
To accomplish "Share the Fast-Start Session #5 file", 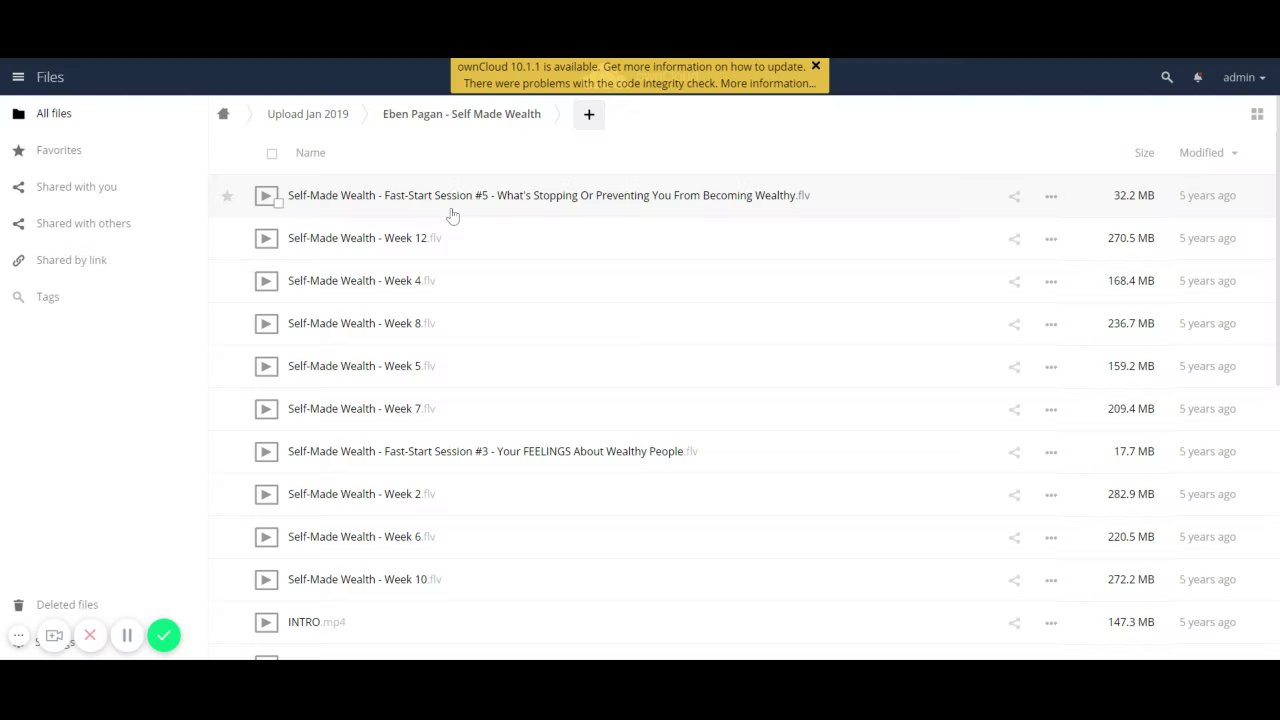I will pyautogui.click(x=1014, y=196).
